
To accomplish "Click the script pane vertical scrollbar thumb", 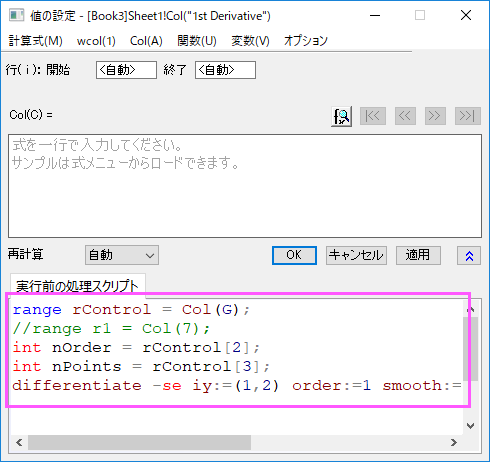I will tap(470, 348).
